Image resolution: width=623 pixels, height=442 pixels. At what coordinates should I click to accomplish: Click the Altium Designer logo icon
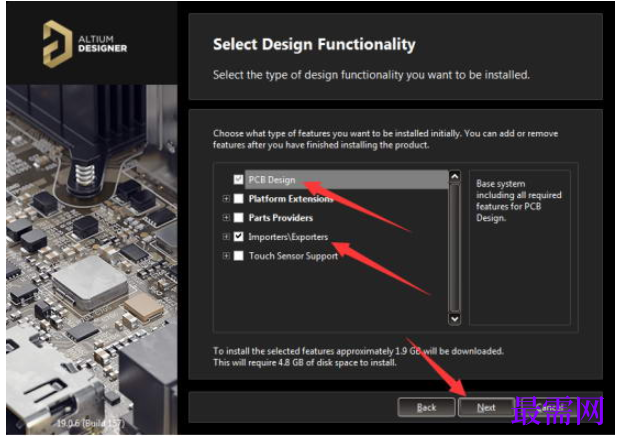point(57,44)
